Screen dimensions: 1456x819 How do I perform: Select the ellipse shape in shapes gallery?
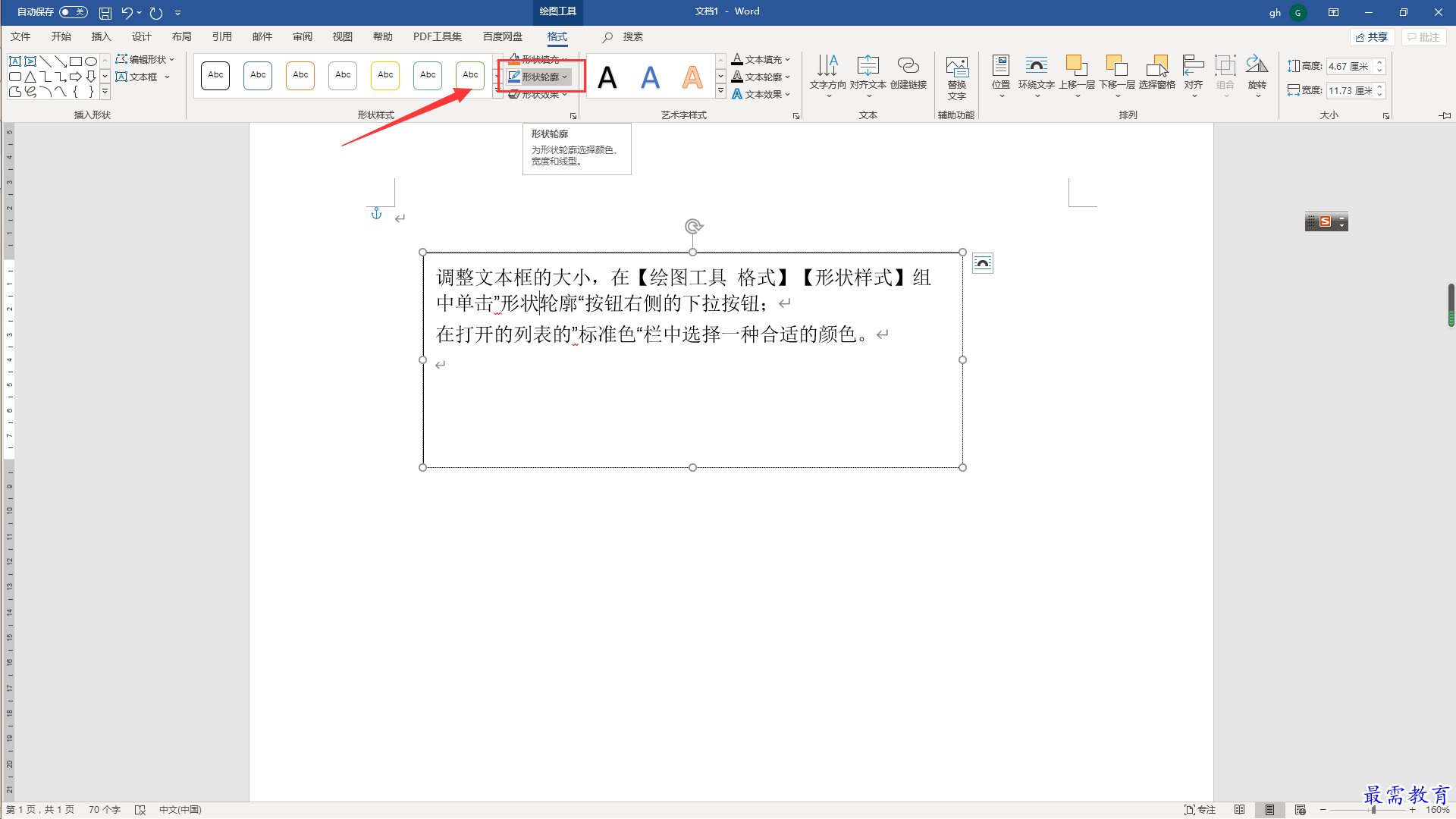click(x=91, y=61)
